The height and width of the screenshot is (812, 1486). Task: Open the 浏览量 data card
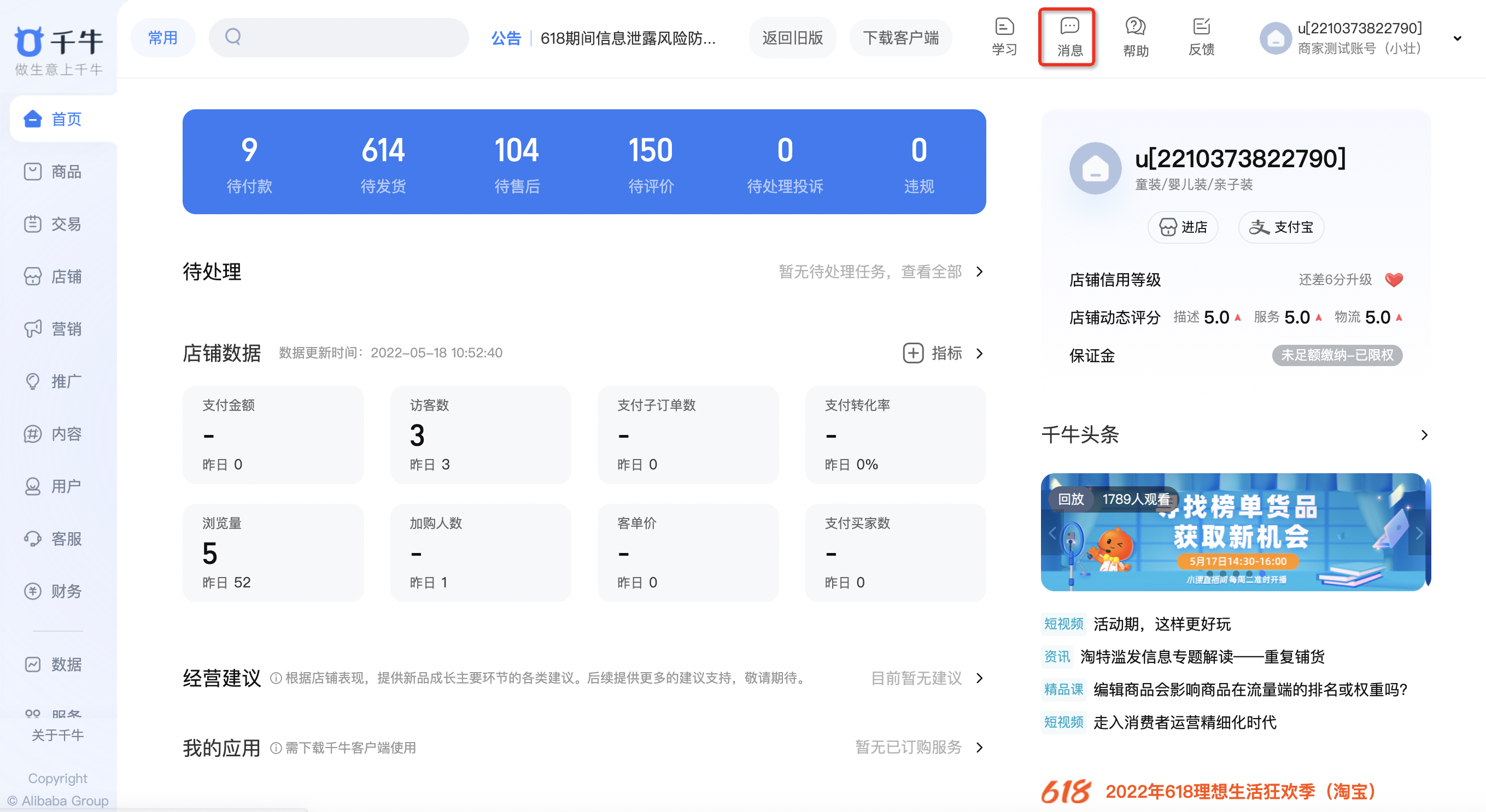point(273,552)
